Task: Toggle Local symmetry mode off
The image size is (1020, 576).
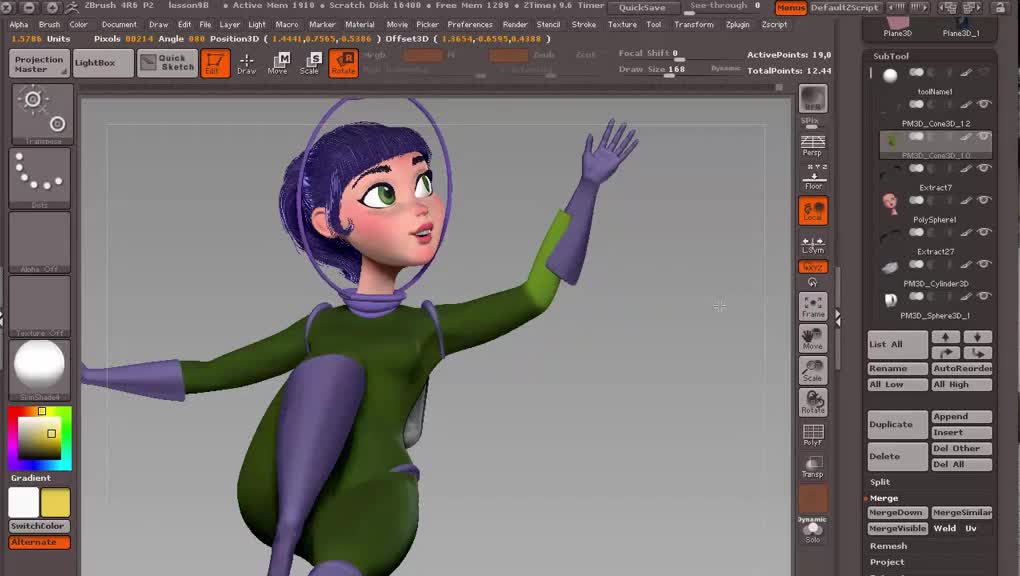Action: tap(813, 211)
